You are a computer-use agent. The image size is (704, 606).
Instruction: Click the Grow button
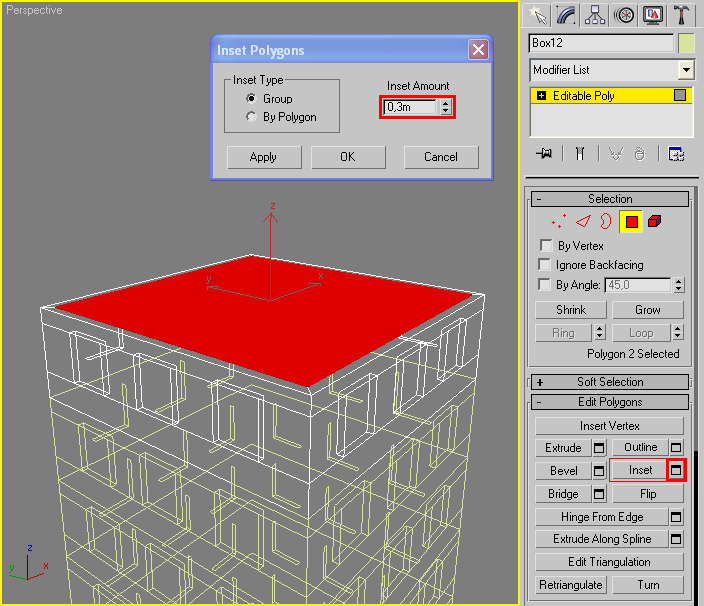[x=647, y=310]
